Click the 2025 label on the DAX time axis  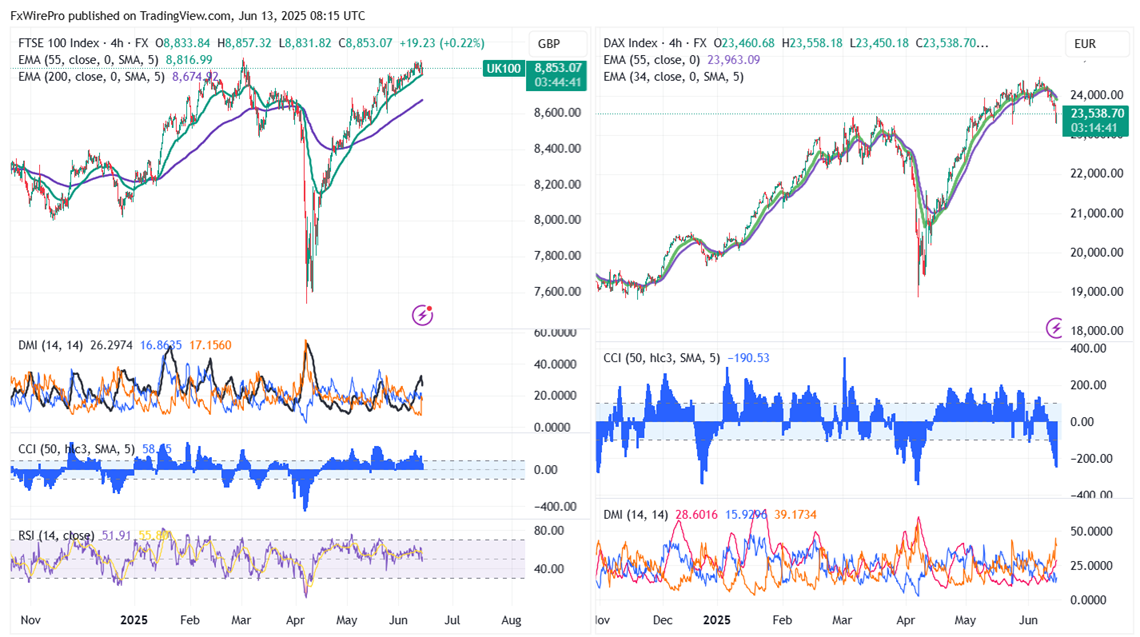[717, 620]
